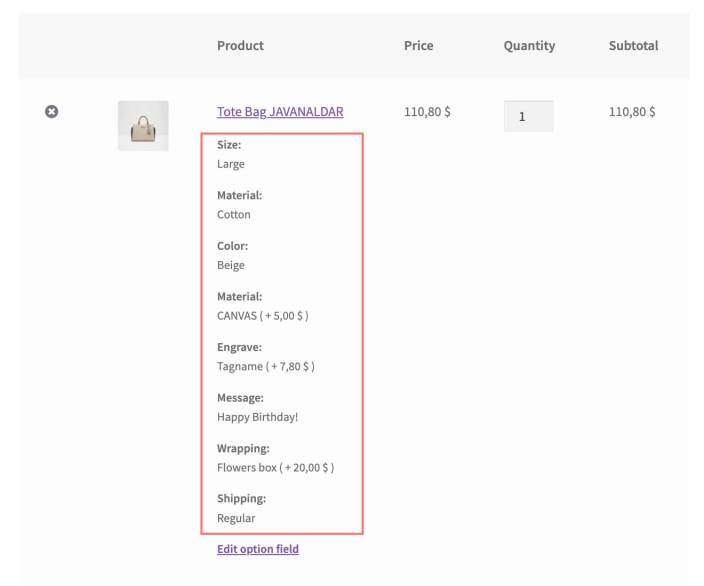Select the price value under Price column
The height and width of the screenshot is (586, 704).
coord(427,112)
